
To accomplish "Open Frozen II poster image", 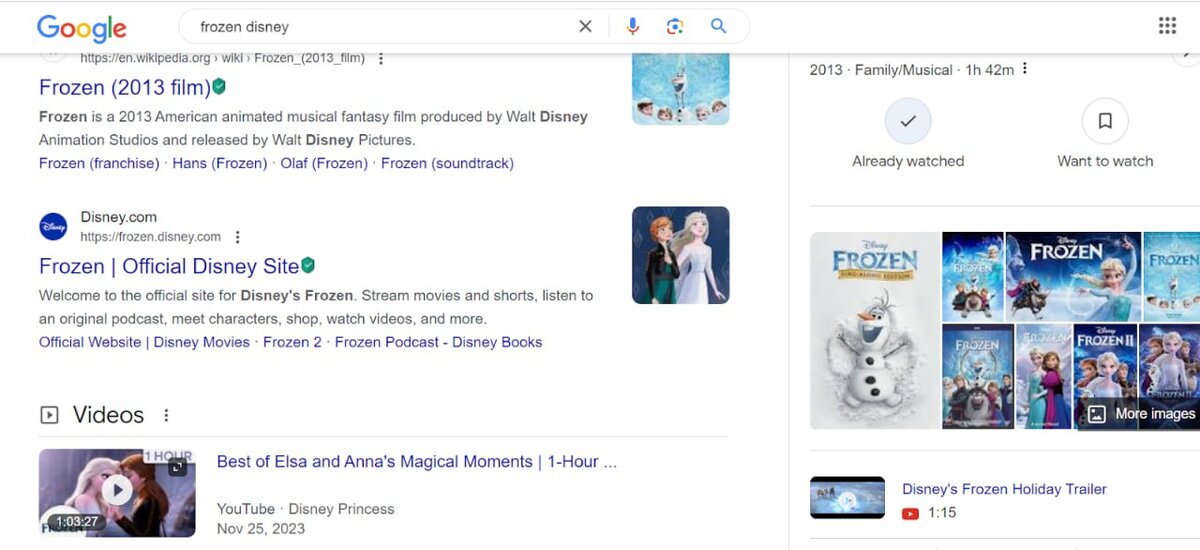I will click(x=1105, y=376).
